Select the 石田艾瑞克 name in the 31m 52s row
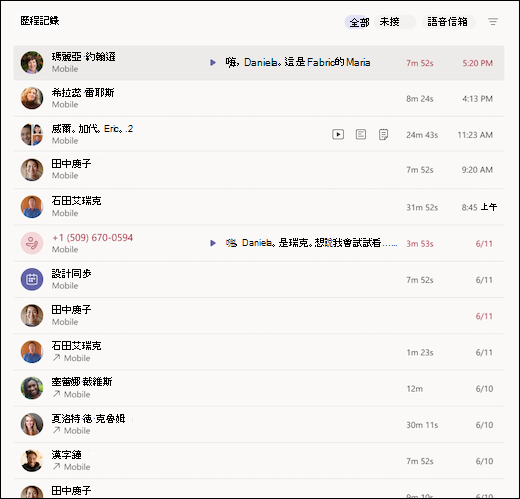The image size is (520, 499). coord(76,201)
